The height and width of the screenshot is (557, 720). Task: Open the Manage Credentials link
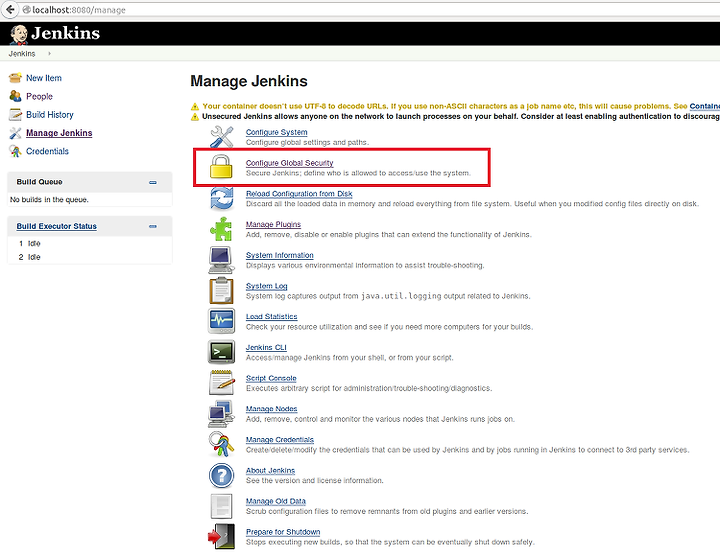click(x=280, y=440)
